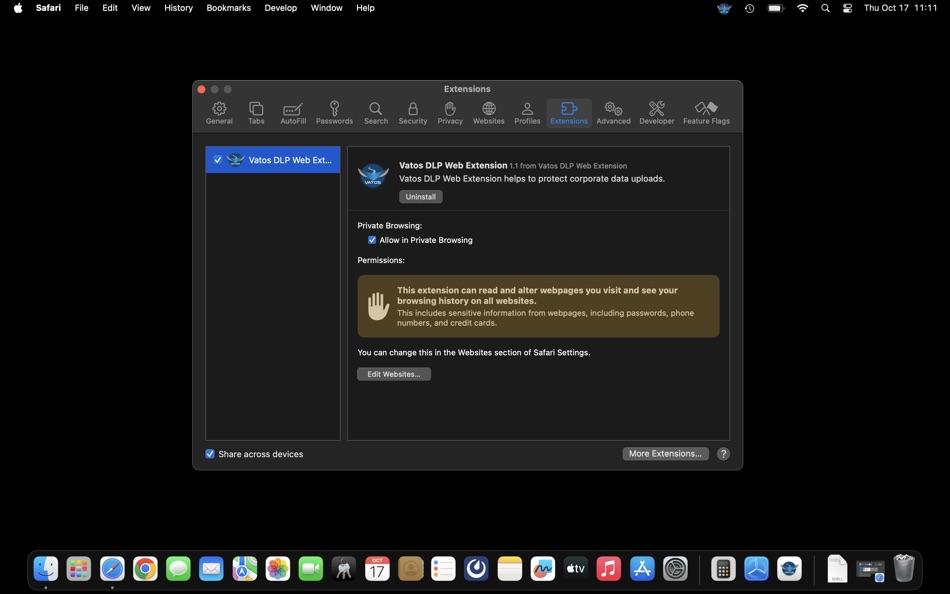Image resolution: width=950 pixels, height=594 pixels.
Task: Open More Extensions...
Action: point(665,453)
